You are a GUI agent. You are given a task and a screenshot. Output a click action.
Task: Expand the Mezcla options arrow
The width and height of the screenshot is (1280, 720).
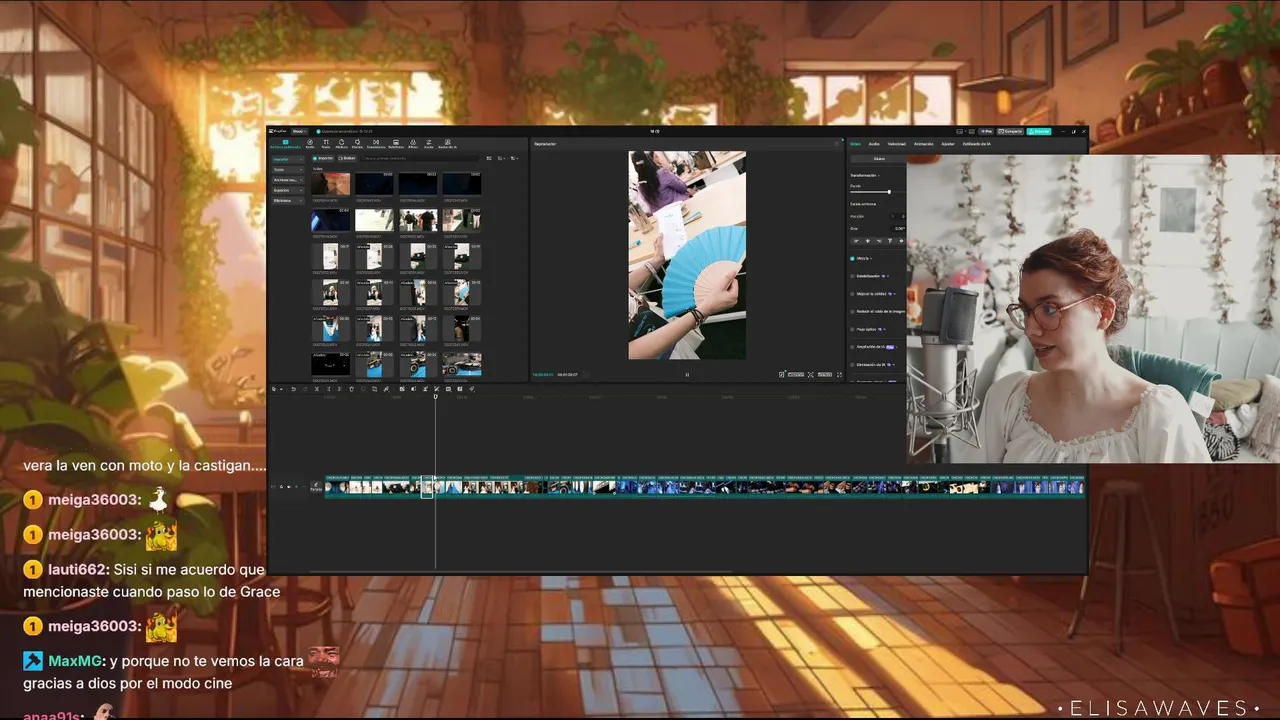[871, 258]
